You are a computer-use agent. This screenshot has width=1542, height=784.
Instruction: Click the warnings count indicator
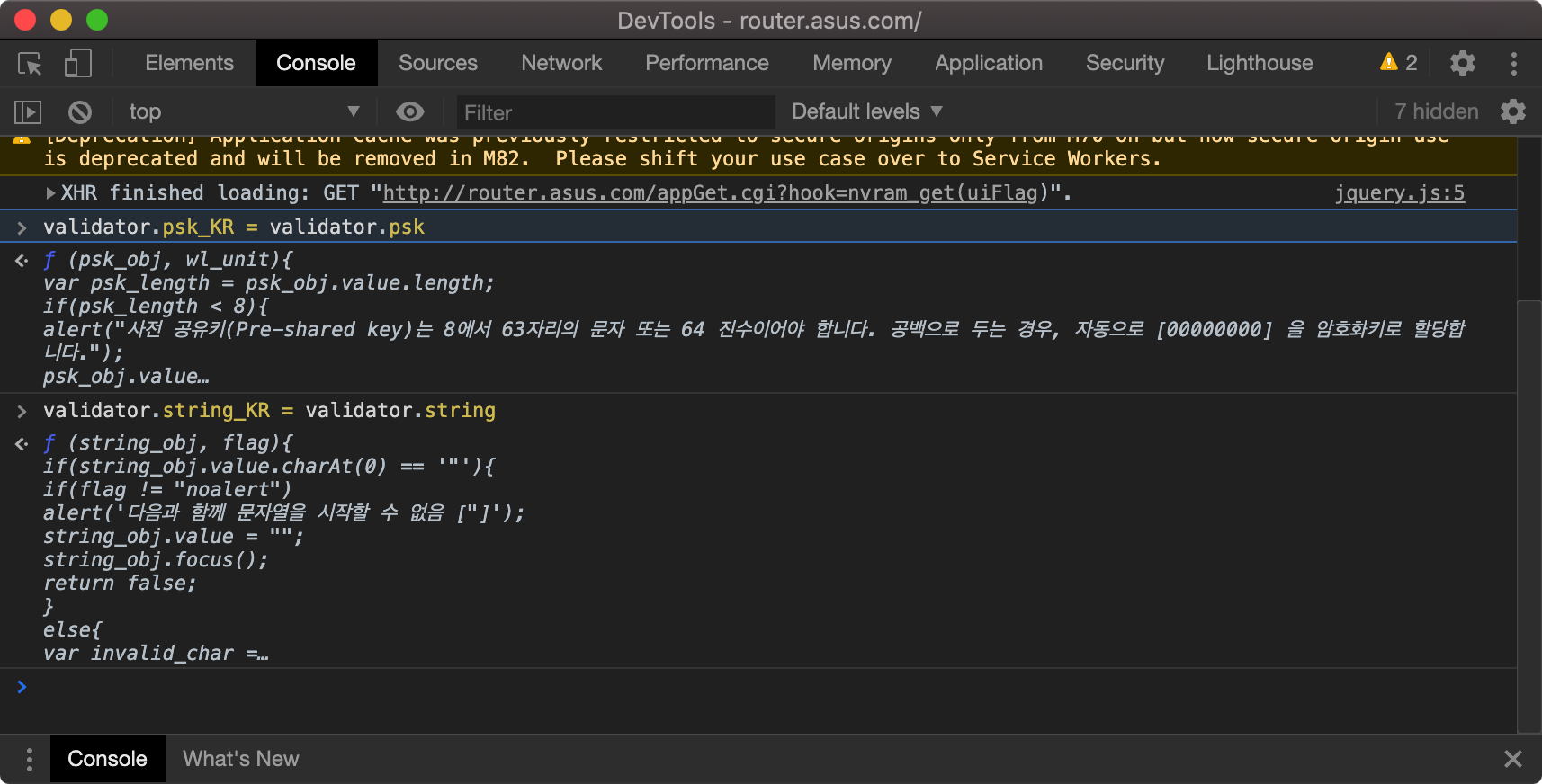[x=1399, y=63]
